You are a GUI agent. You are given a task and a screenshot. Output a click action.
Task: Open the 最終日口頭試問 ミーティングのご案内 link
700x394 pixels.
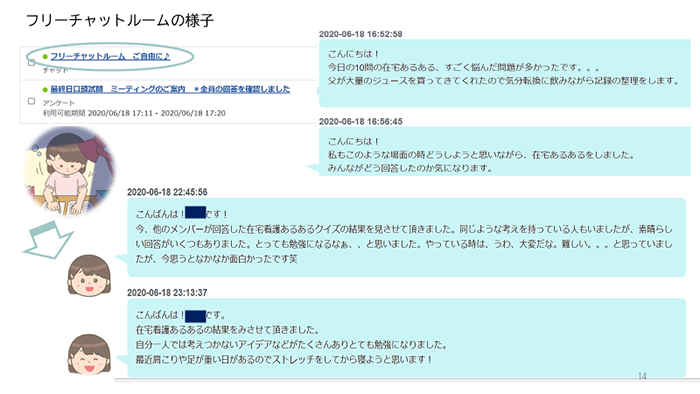[x=170, y=89]
